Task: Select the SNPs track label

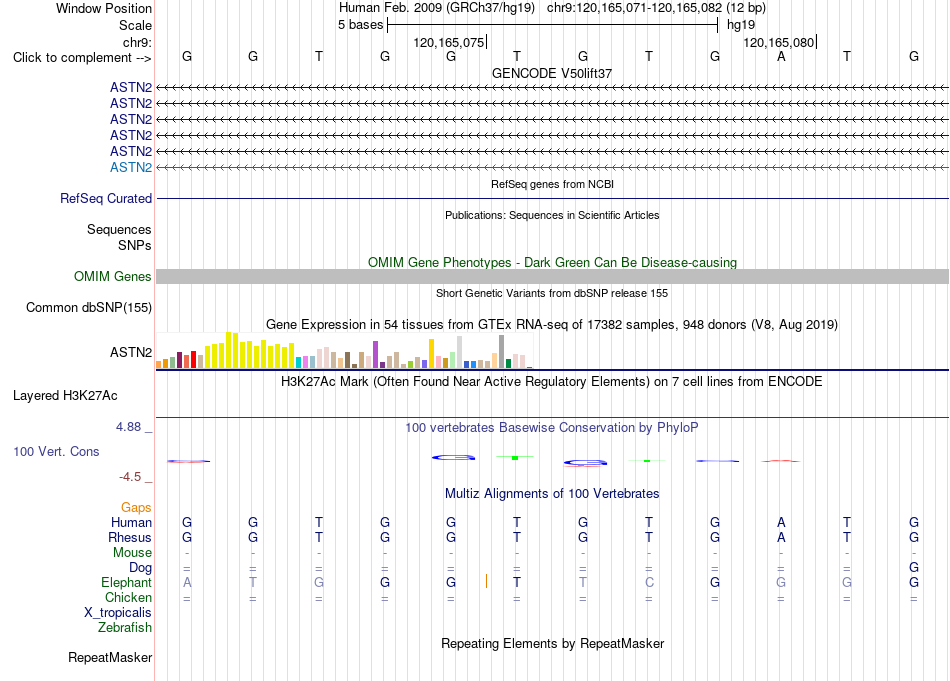Action: tap(135, 245)
